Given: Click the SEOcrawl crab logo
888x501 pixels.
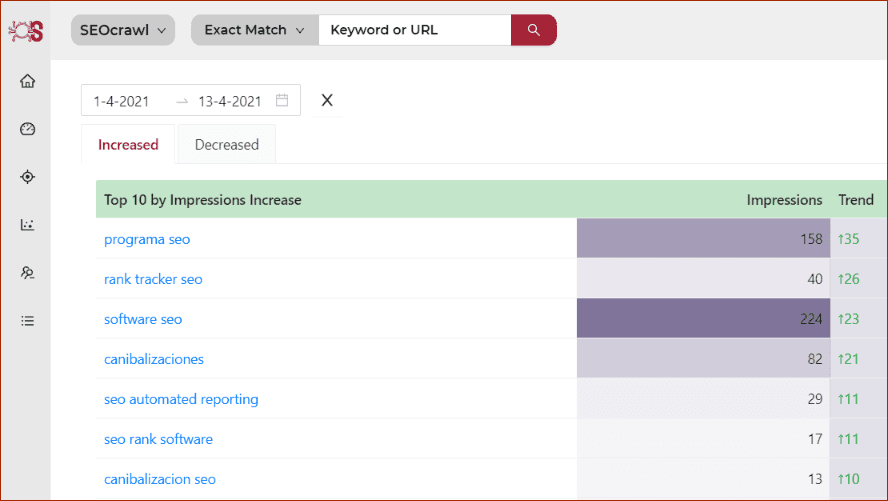Looking at the screenshot, I should (25, 31).
